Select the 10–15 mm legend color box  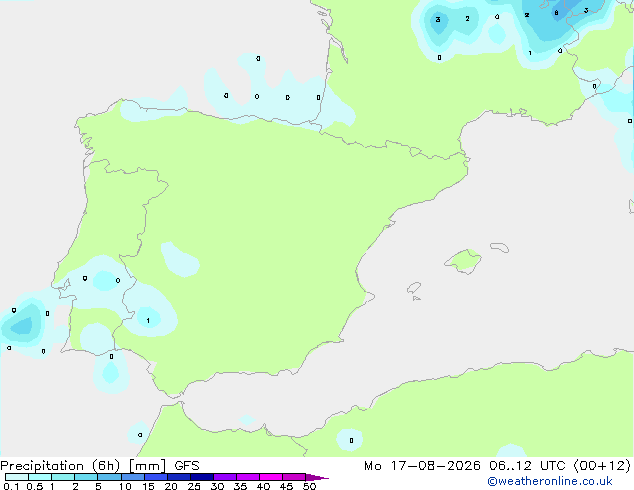[x=133, y=477]
